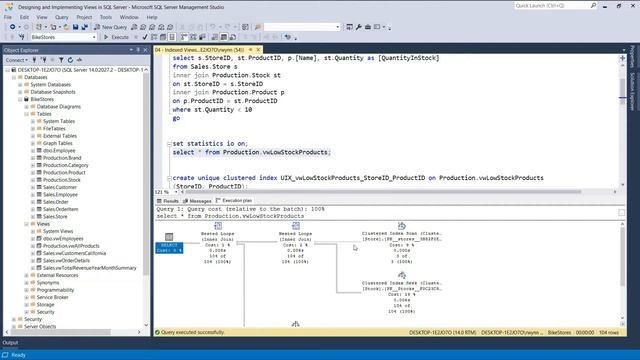Click the navigate back arrow icon

click(13, 27)
